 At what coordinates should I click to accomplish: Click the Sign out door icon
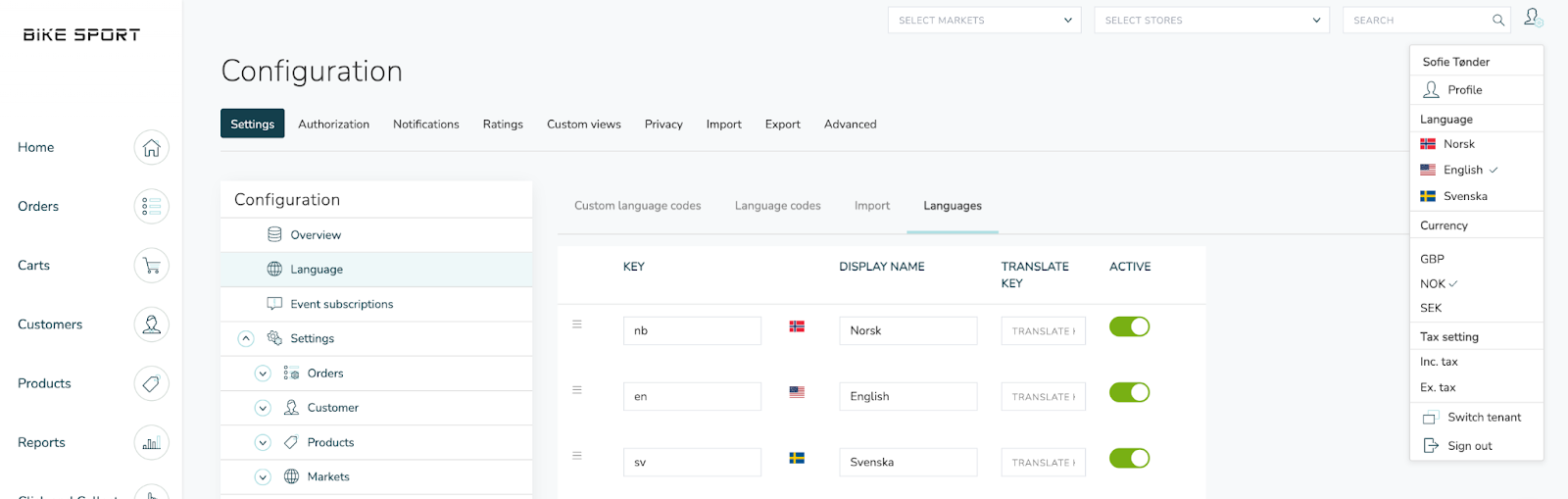(1431, 445)
